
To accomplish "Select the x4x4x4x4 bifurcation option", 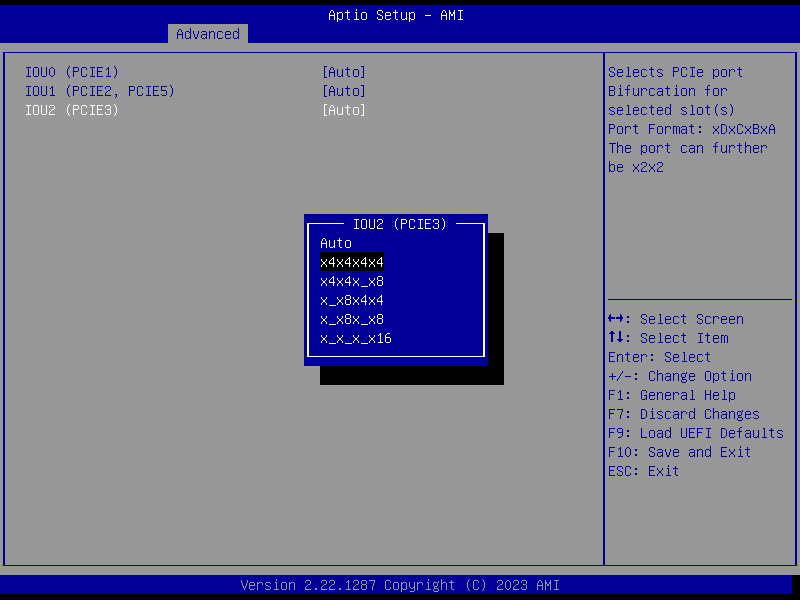I will [352, 262].
